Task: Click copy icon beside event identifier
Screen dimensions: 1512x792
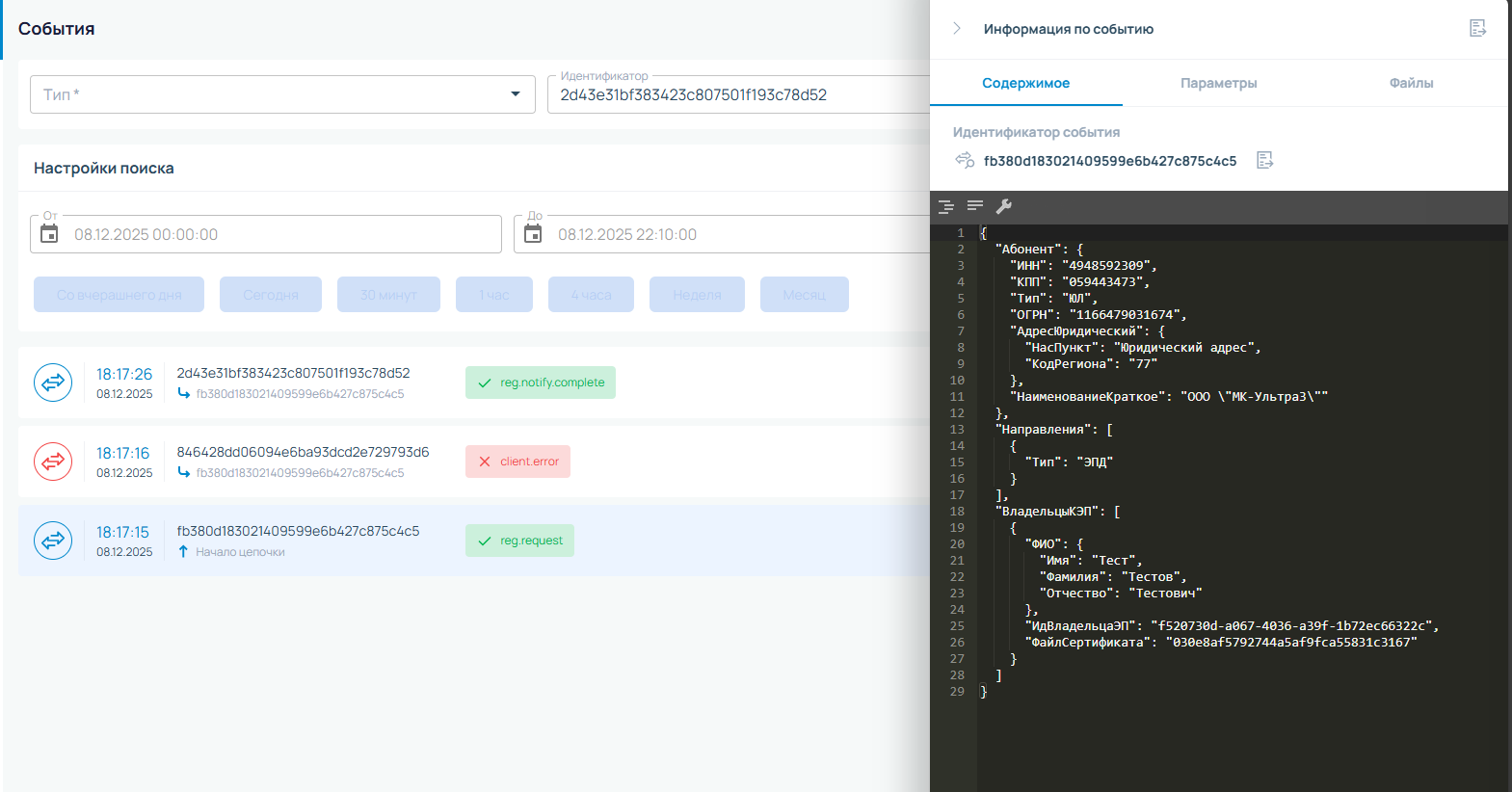Action: point(1265,160)
